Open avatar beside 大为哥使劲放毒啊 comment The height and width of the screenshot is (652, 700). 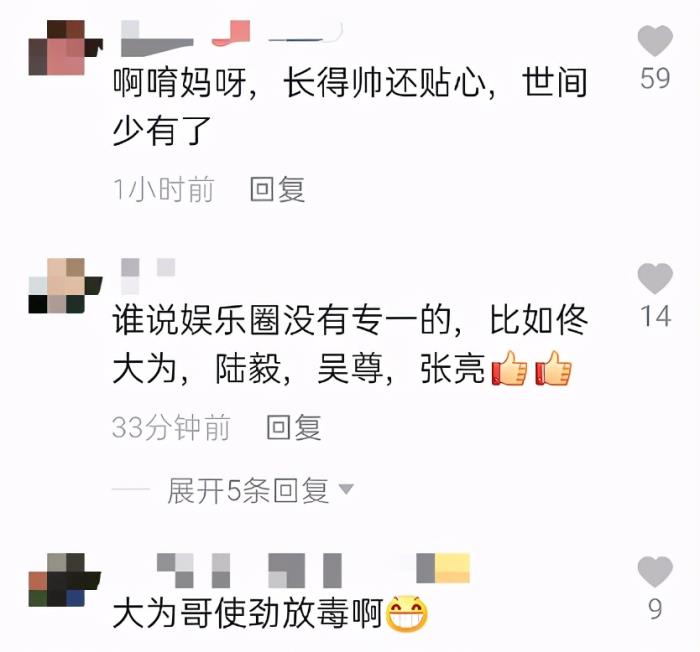coord(66,579)
